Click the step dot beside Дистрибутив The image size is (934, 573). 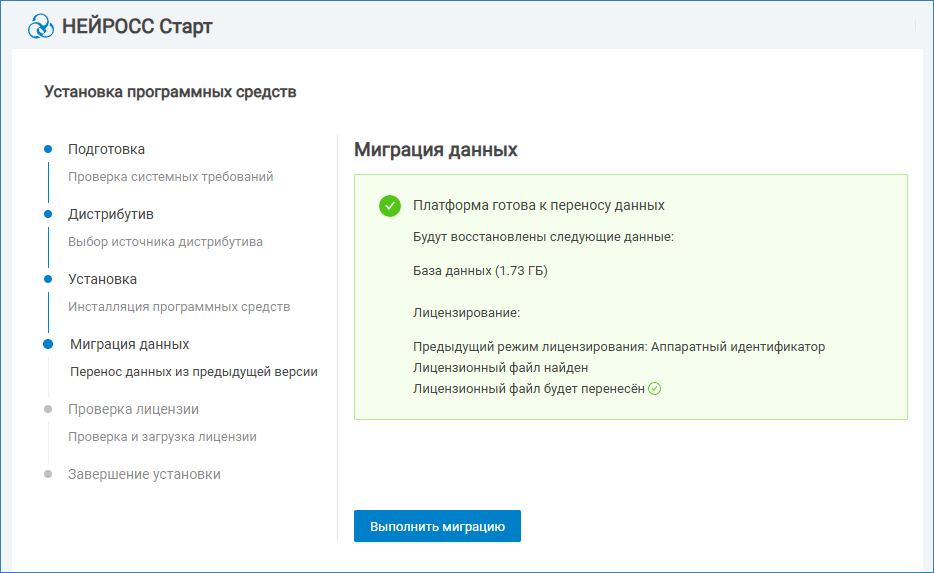[x=48, y=214]
